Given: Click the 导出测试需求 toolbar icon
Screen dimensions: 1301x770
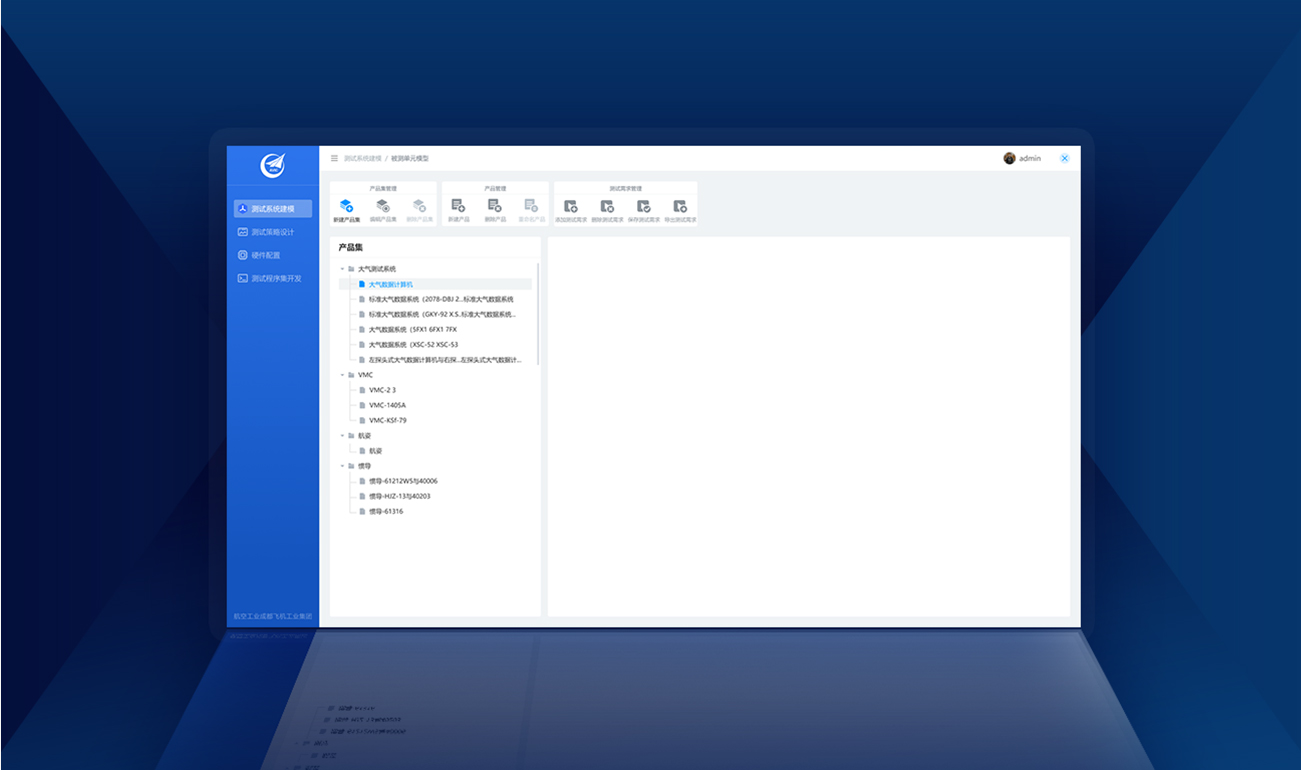Looking at the screenshot, I should [680, 206].
